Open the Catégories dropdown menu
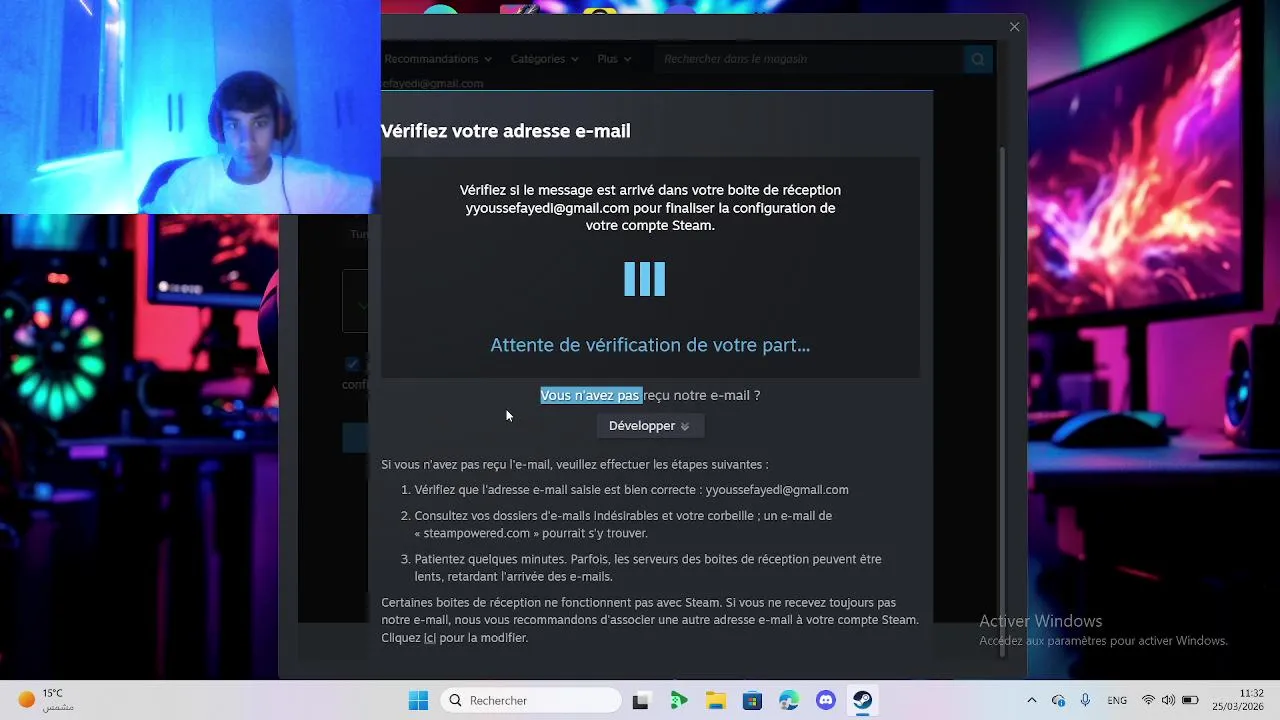1280x720 pixels. [x=544, y=59]
